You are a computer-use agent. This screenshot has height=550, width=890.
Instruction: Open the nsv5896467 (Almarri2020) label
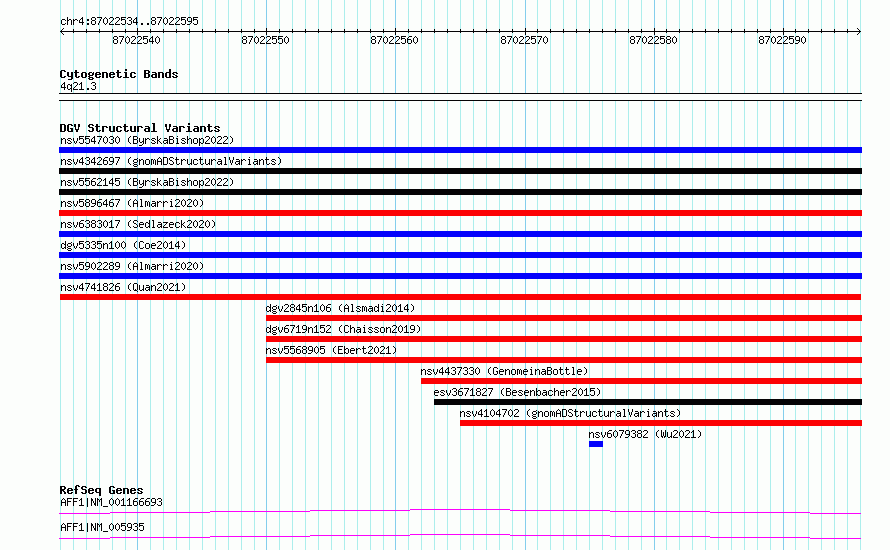coord(132,203)
